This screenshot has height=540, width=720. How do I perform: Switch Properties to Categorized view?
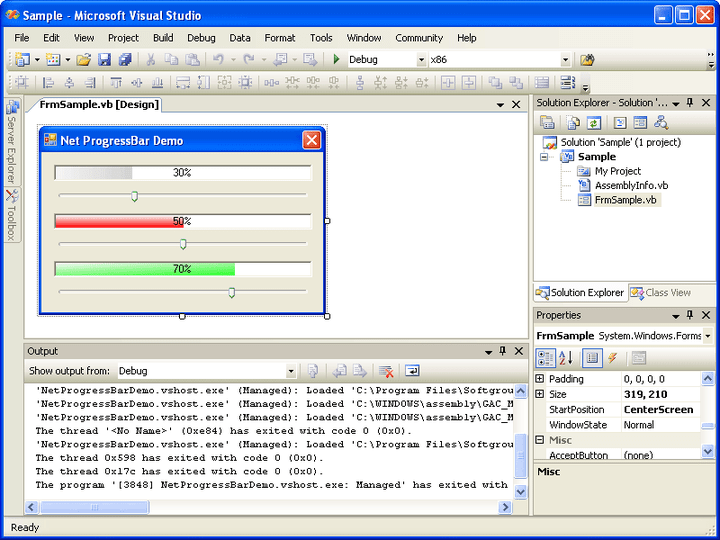pyautogui.click(x=545, y=358)
